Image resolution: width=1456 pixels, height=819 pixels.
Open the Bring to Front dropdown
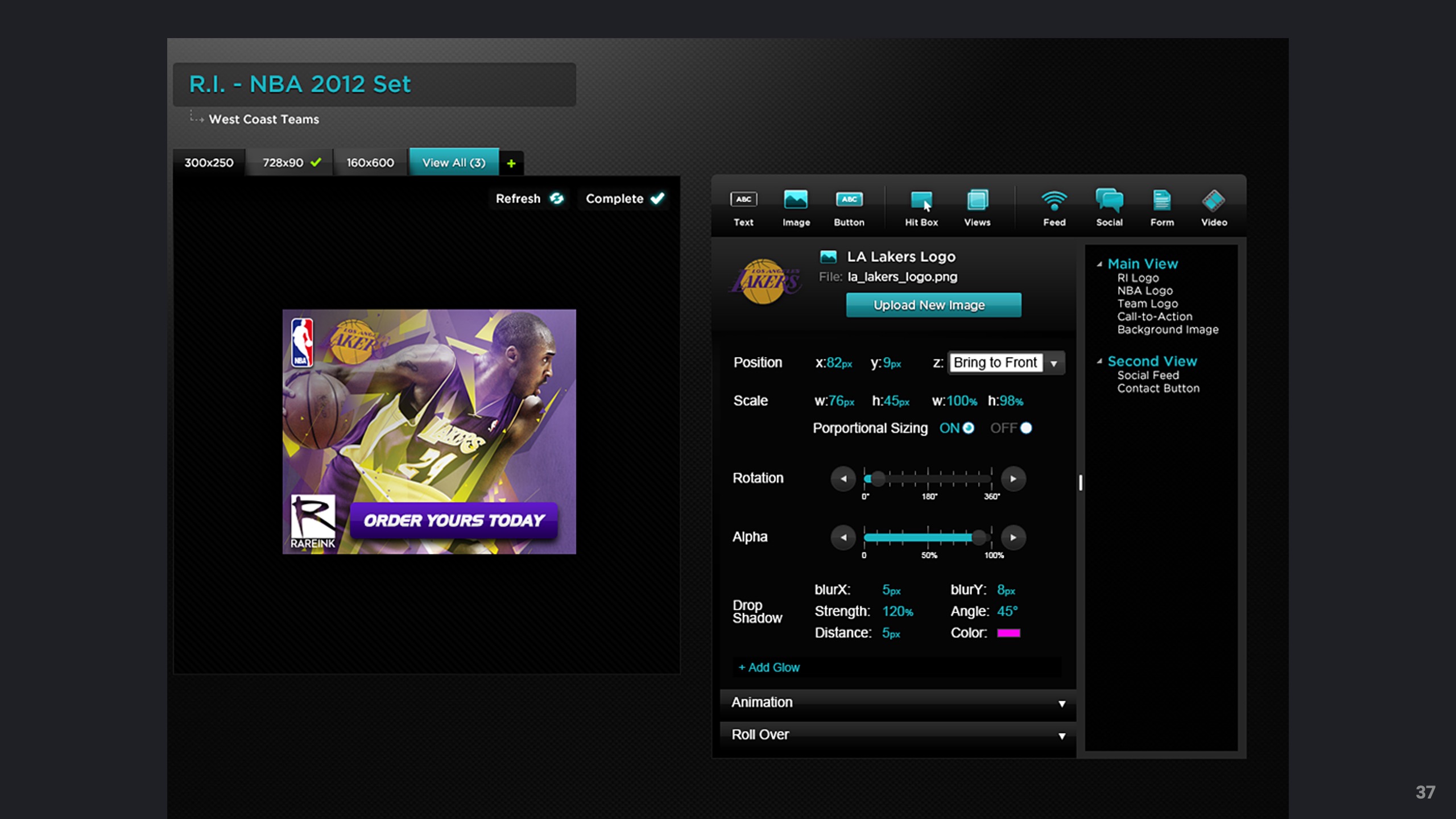[x=1054, y=363]
